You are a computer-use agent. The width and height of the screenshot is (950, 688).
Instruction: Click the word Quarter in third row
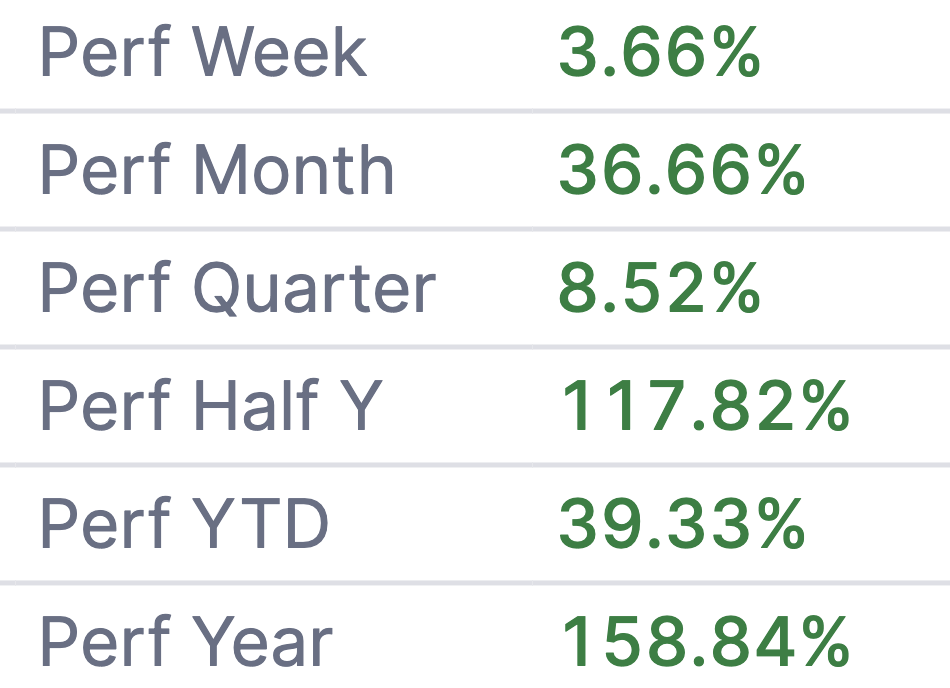pyautogui.click(x=314, y=288)
